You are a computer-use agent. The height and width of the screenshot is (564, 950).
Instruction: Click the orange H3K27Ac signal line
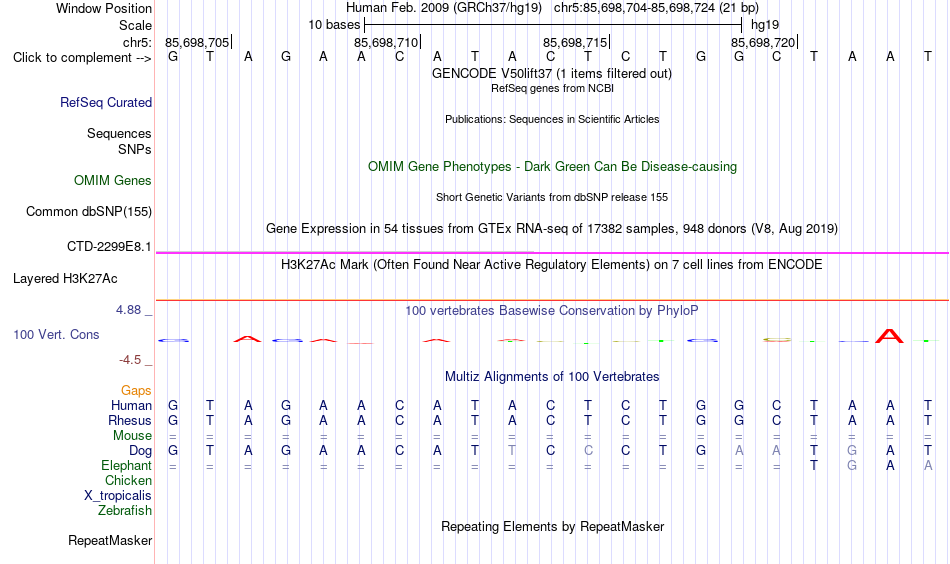tap(552, 300)
